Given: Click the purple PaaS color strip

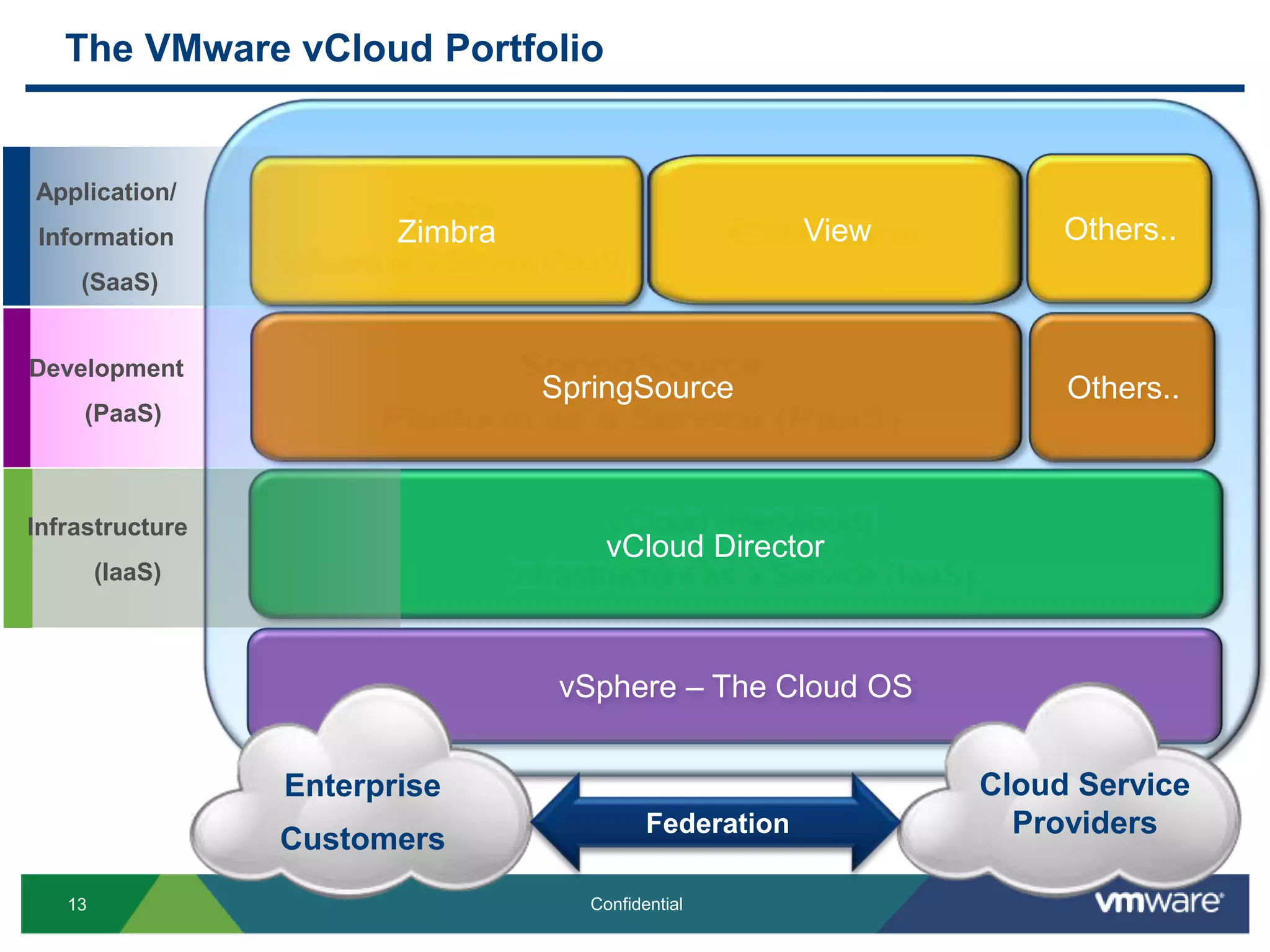Looking at the screenshot, I should [17, 387].
